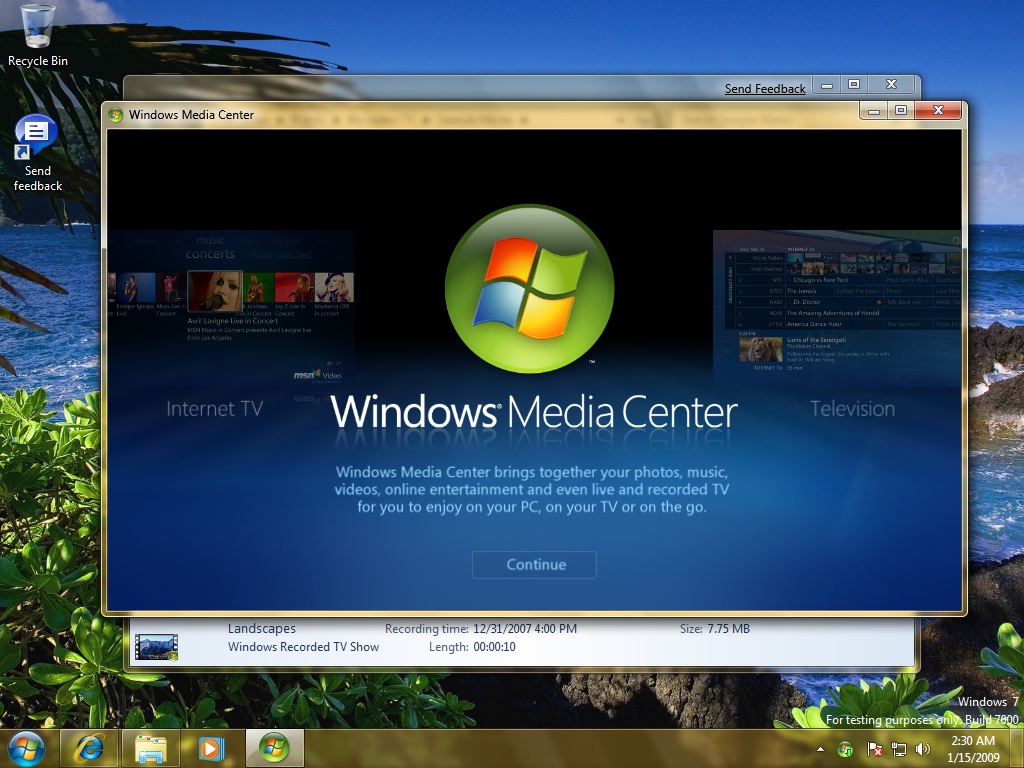
Task: Launch Internet Explorer from the taskbar
Action: [89, 748]
